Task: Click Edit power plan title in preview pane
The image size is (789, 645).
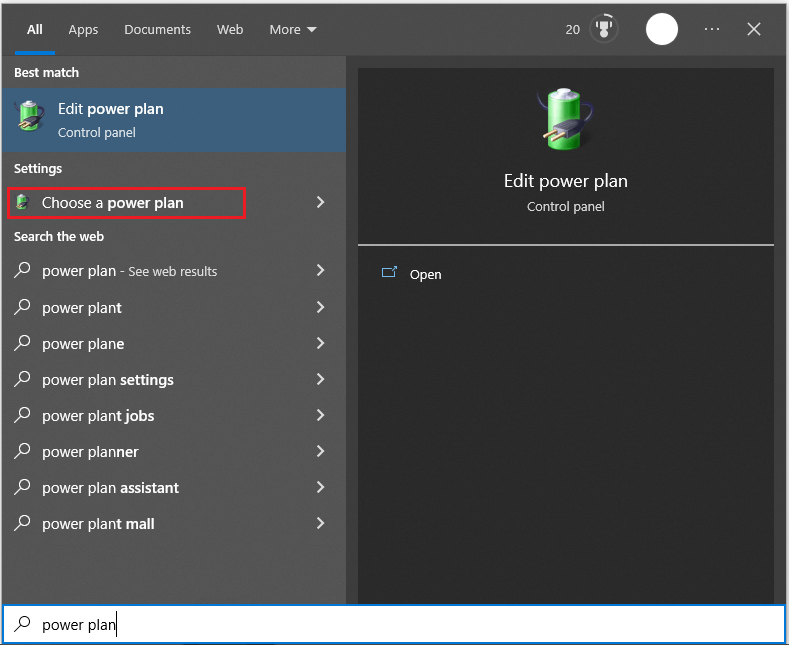Action: pyautogui.click(x=566, y=181)
